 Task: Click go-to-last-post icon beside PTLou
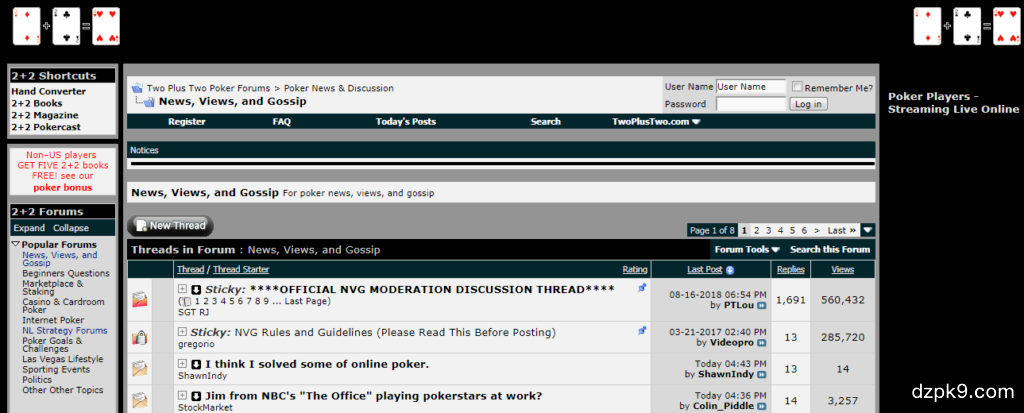pyautogui.click(x=761, y=306)
